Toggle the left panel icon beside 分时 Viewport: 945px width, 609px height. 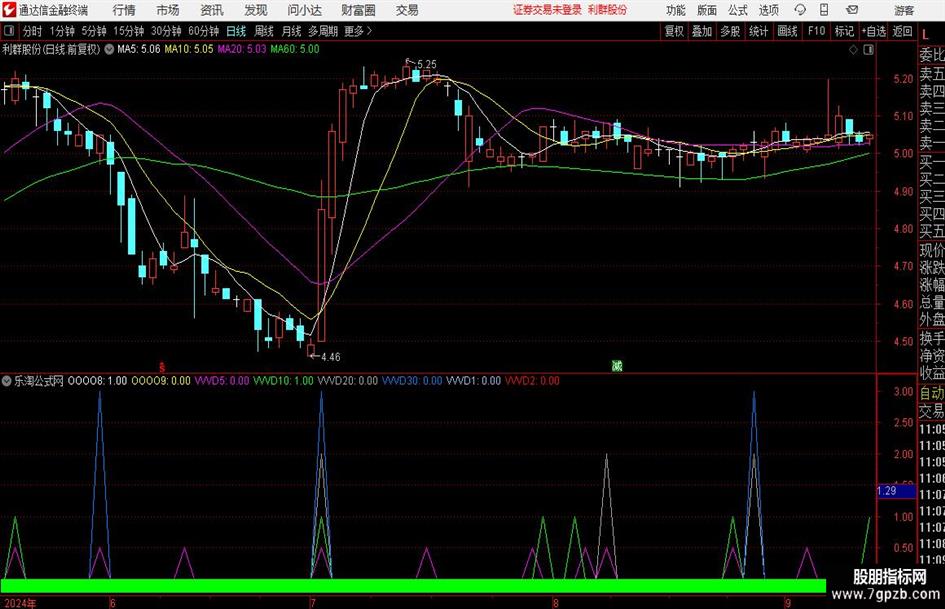click(x=8, y=31)
